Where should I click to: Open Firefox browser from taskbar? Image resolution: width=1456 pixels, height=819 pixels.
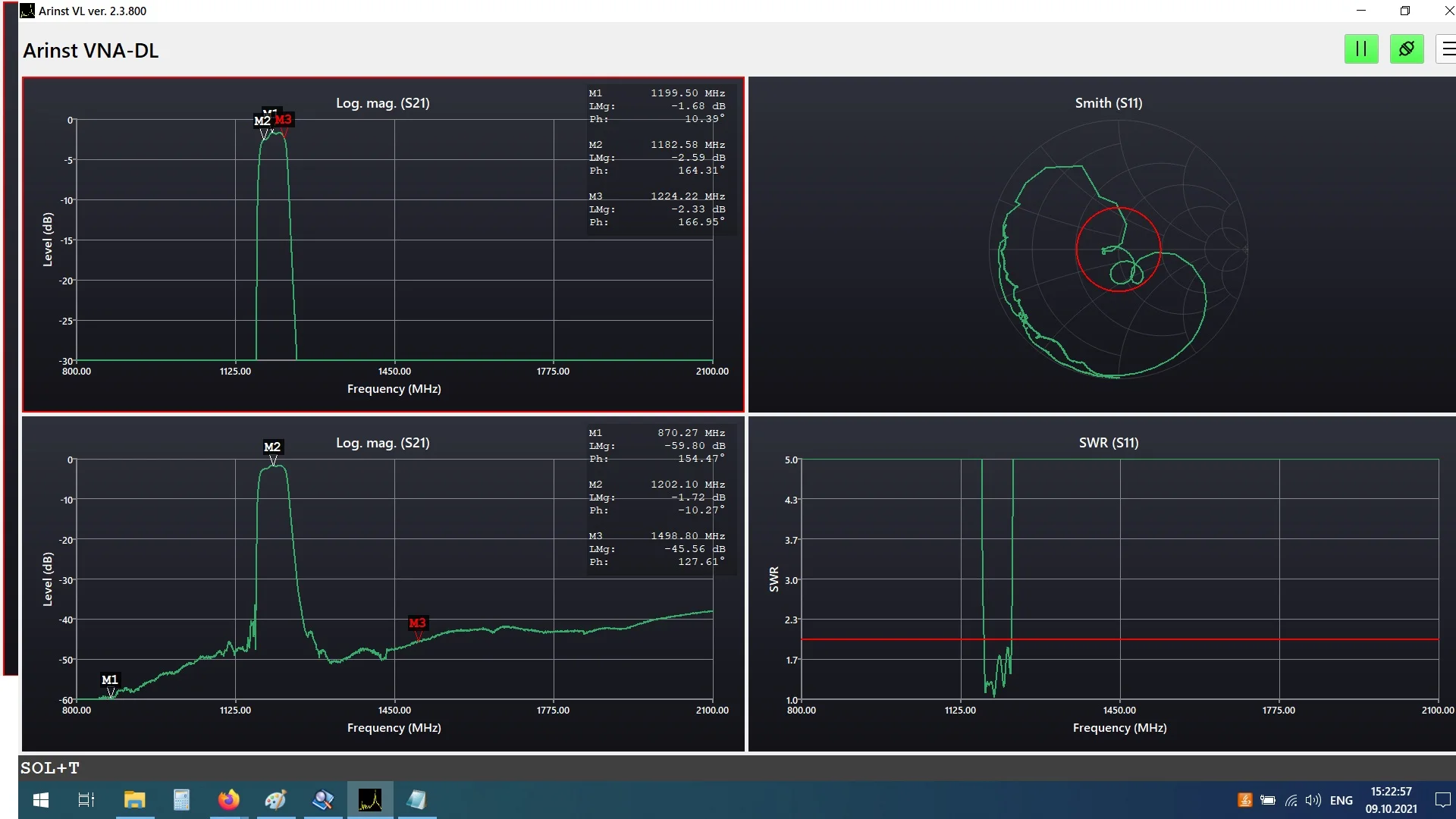point(228,800)
